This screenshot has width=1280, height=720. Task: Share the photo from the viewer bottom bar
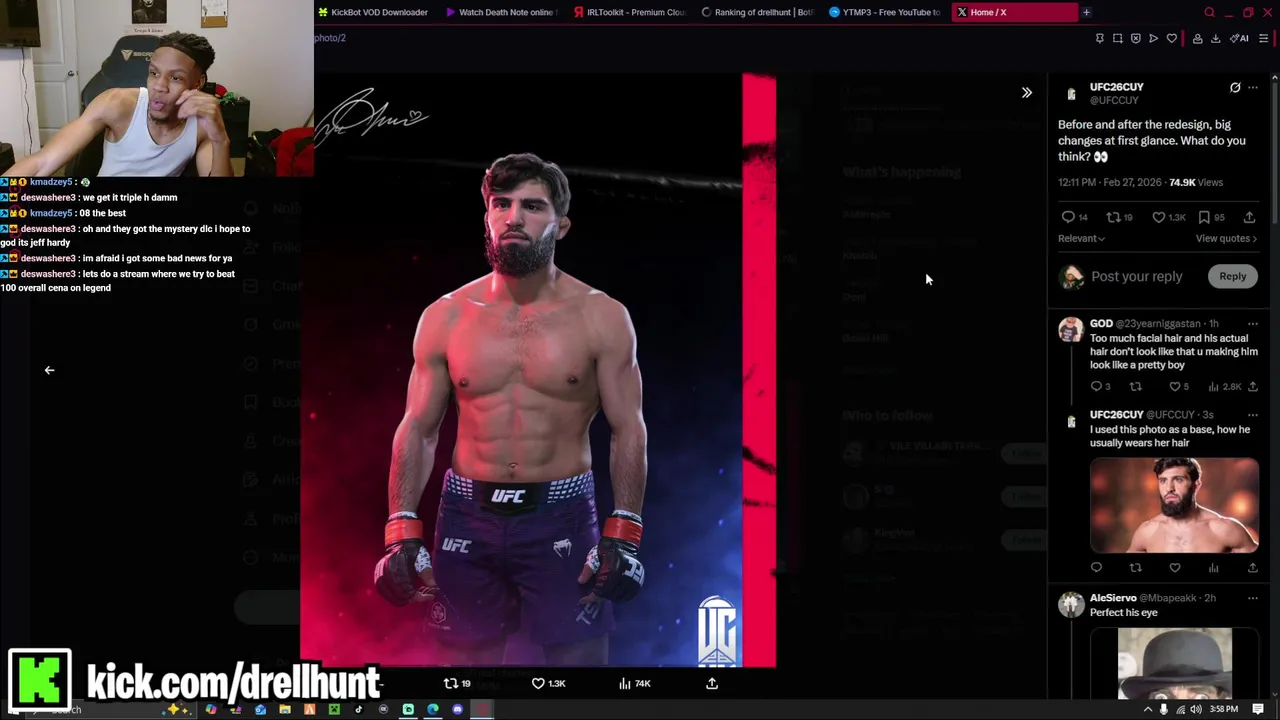click(712, 684)
